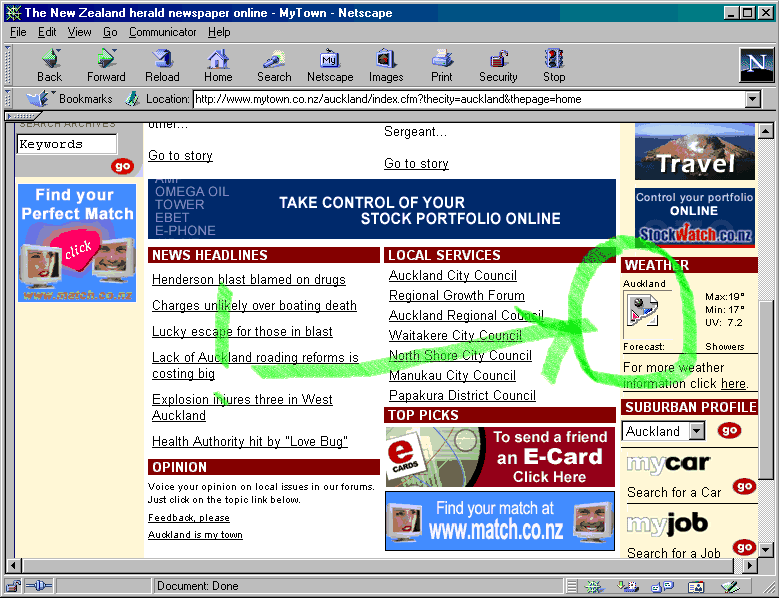Open the Communicator menu
The image size is (779, 598).
[x=163, y=32]
